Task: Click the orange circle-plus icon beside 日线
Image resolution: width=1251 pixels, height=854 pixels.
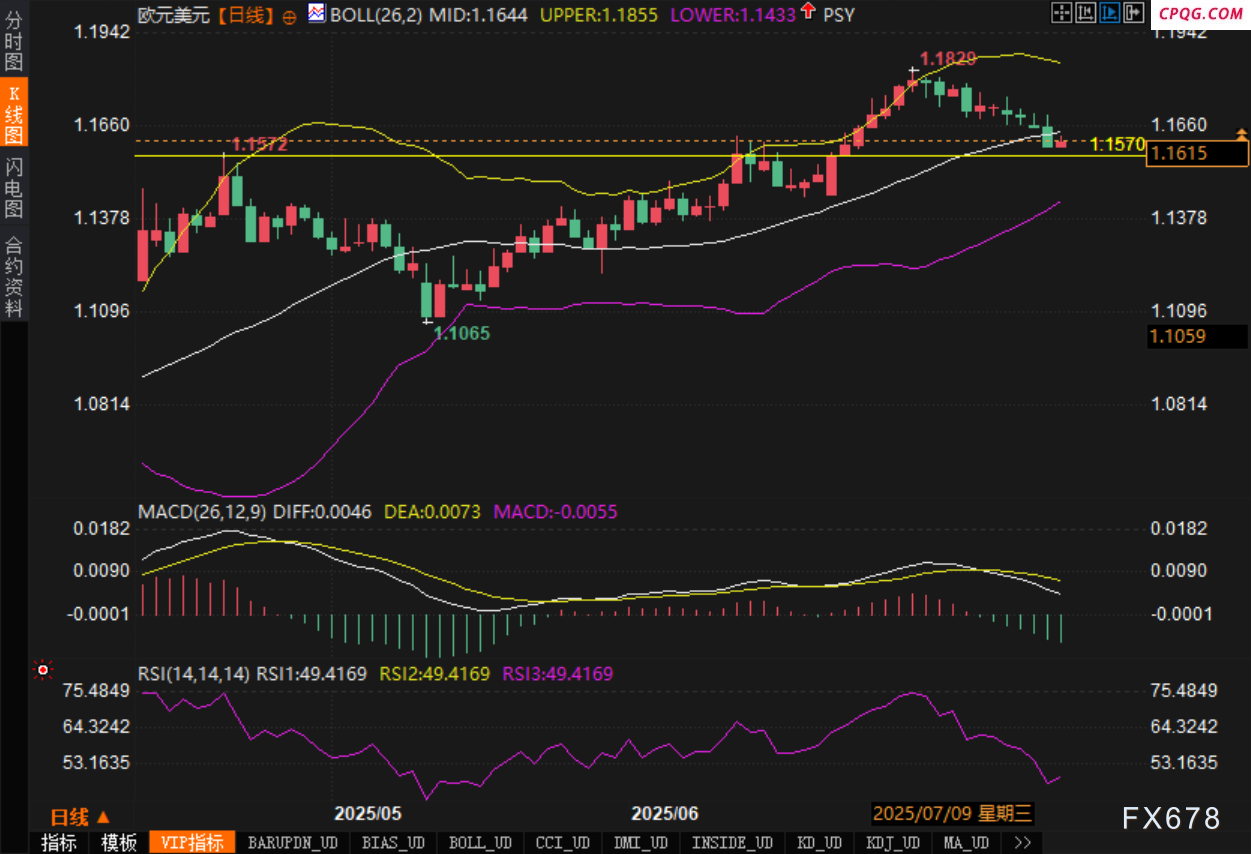Action: 290,16
